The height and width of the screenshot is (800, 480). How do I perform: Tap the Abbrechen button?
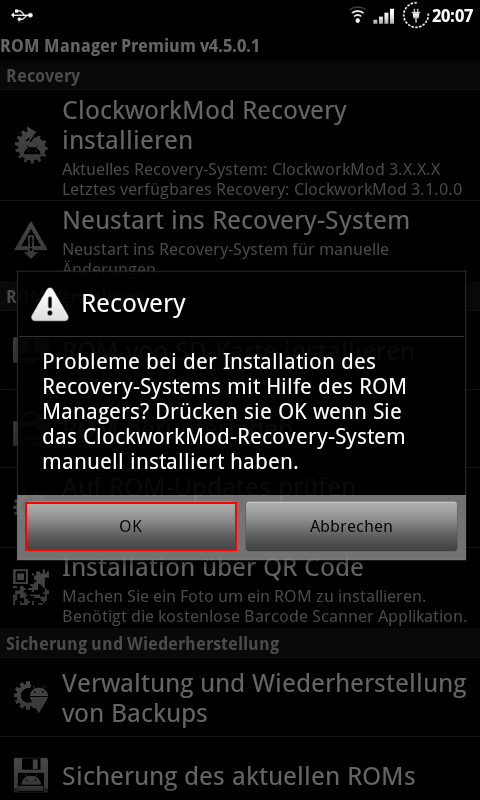(351, 526)
